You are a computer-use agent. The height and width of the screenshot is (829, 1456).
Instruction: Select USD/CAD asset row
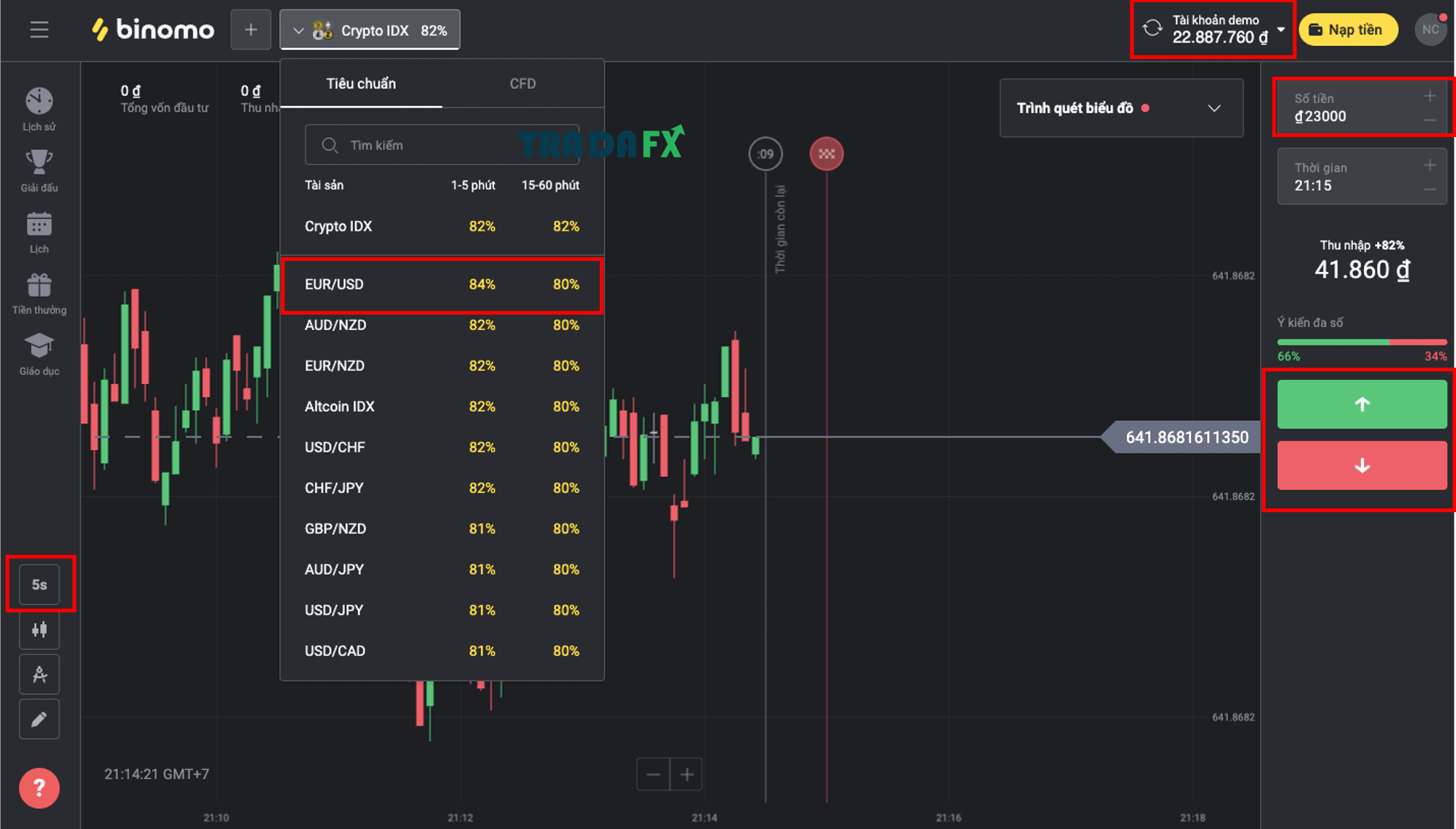point(442,651)
